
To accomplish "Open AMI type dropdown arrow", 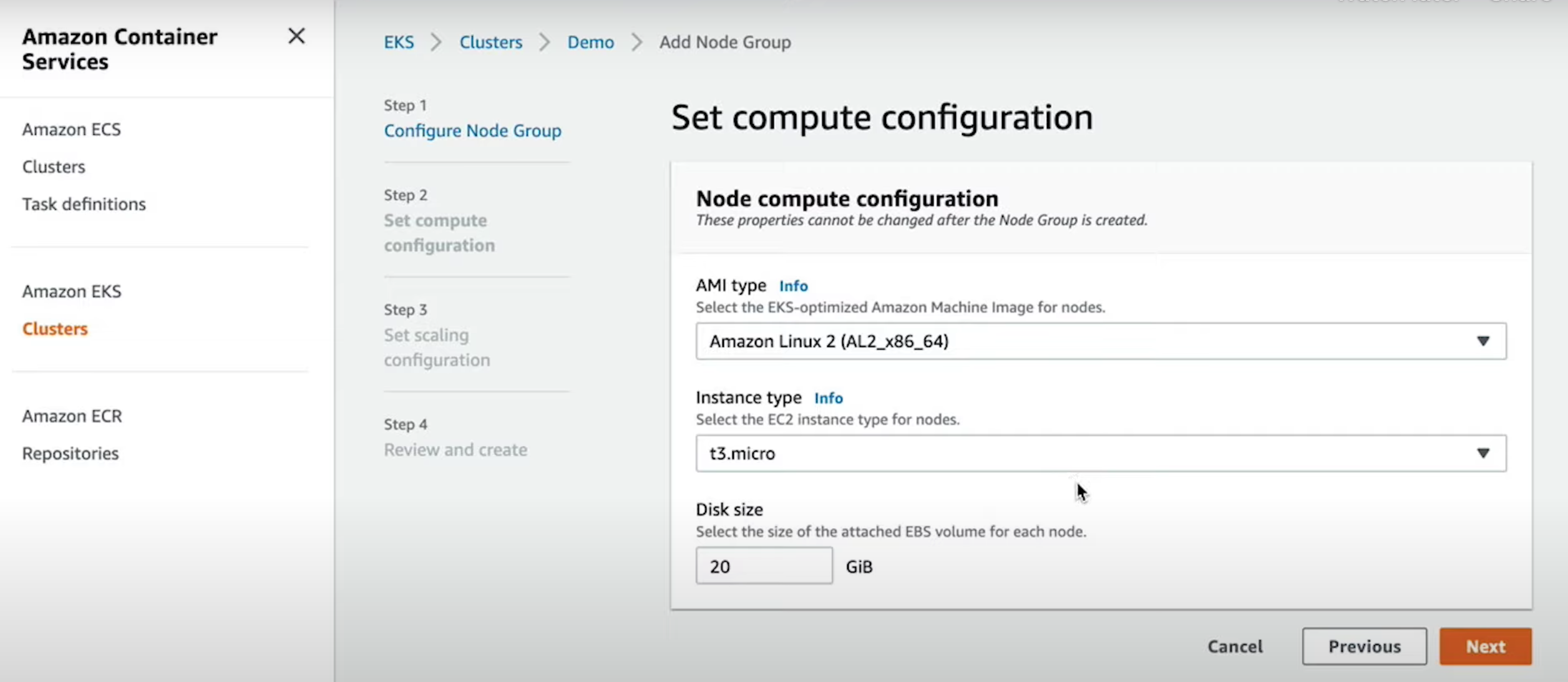I will (x=1483, y=341).
